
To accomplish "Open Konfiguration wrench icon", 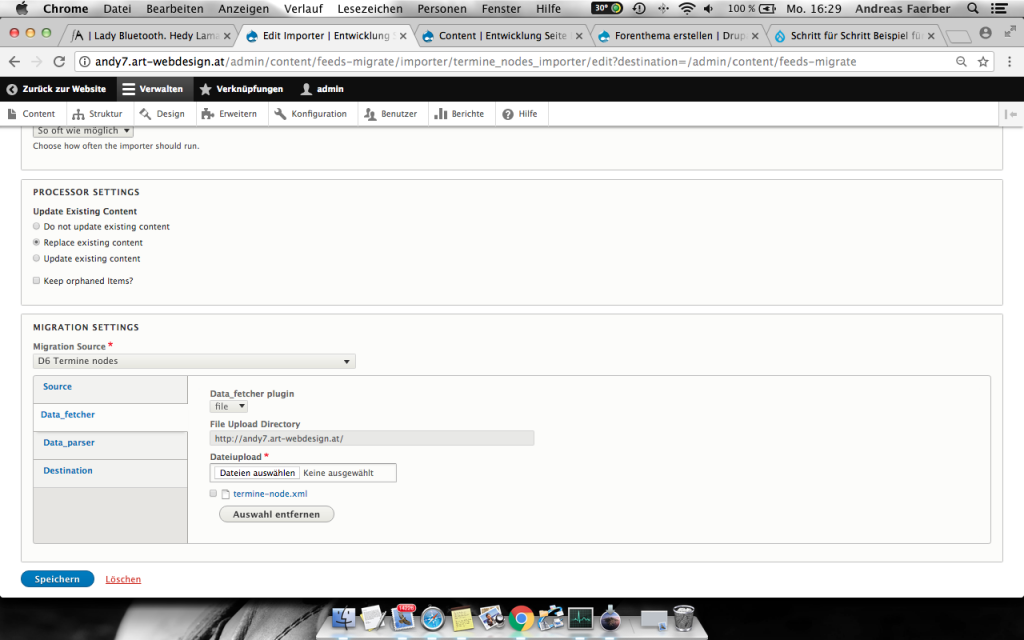I will click(280, 114).
